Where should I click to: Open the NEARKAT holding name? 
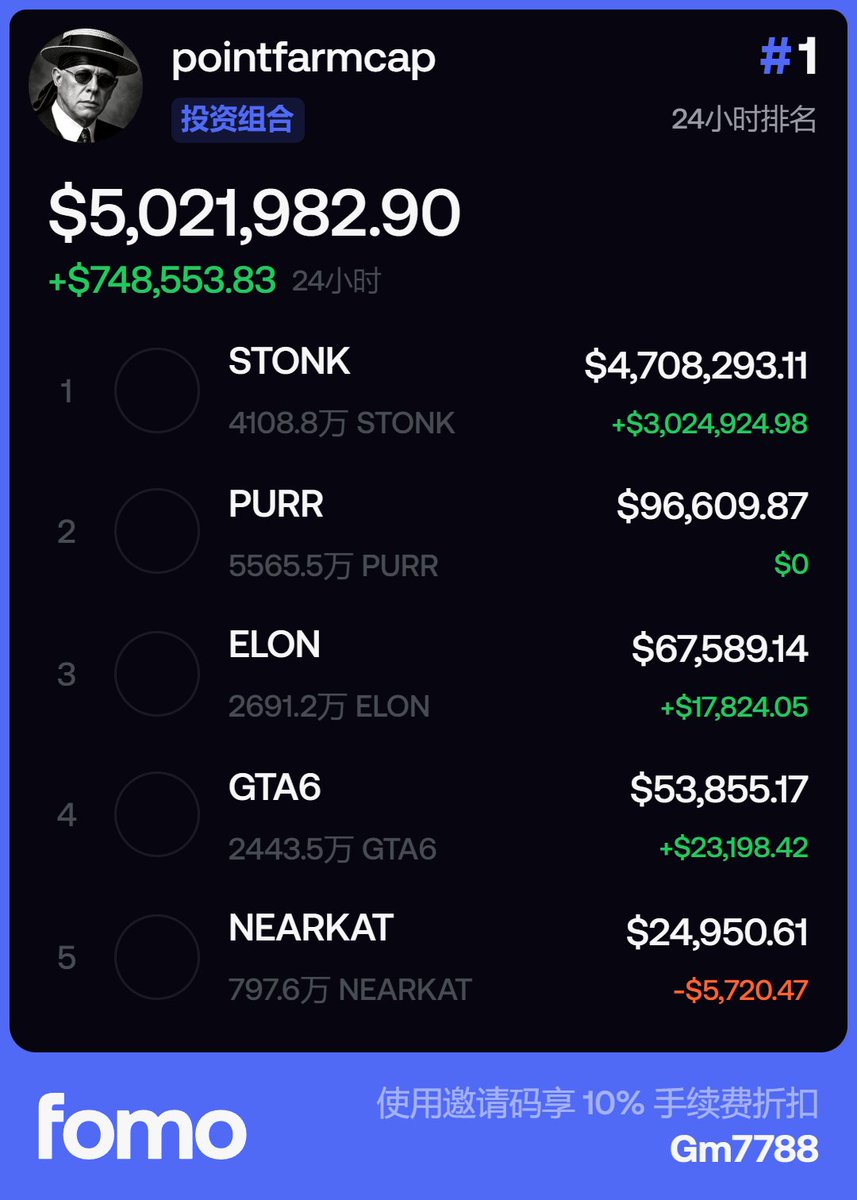312,929
